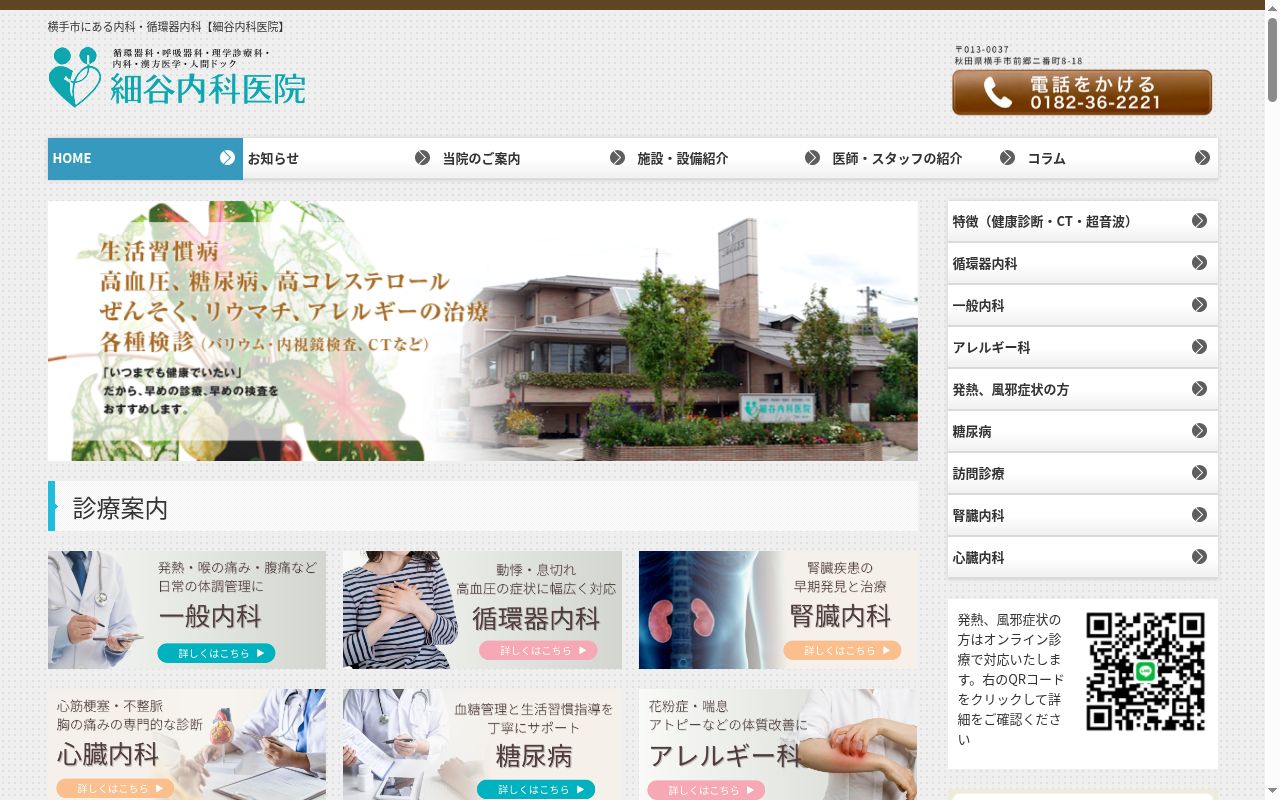Viewport: 1280px width, 800px height.
Task: Click arrow icon beside お知らせ
Action: pos(422,158)
